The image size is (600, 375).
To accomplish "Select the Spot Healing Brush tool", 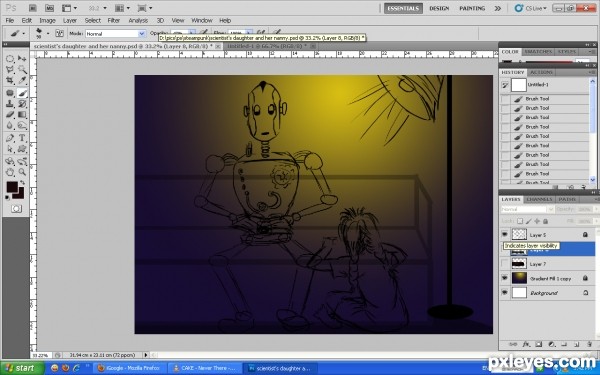I will (x=10, y=93).
